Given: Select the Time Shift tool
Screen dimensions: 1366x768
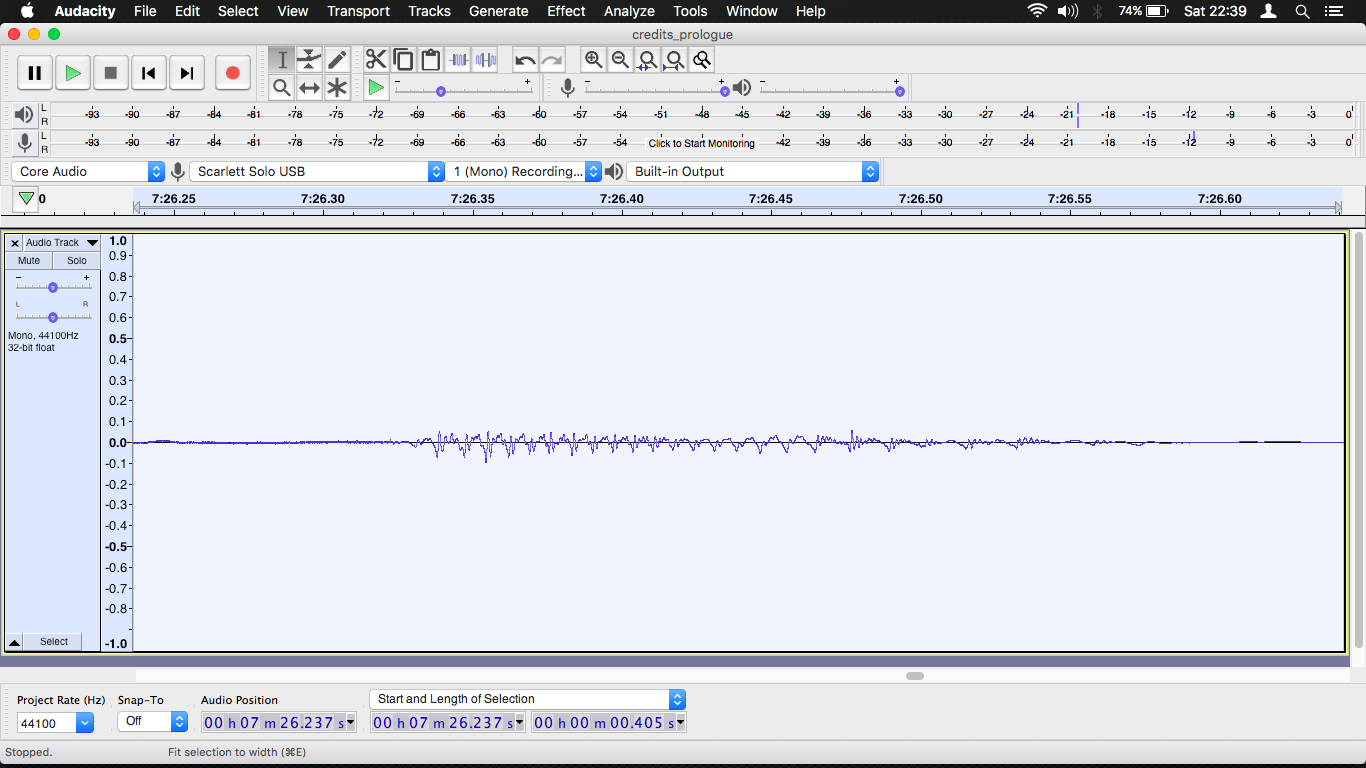Looking at the screenshot, I should click(x=310, y=88).
